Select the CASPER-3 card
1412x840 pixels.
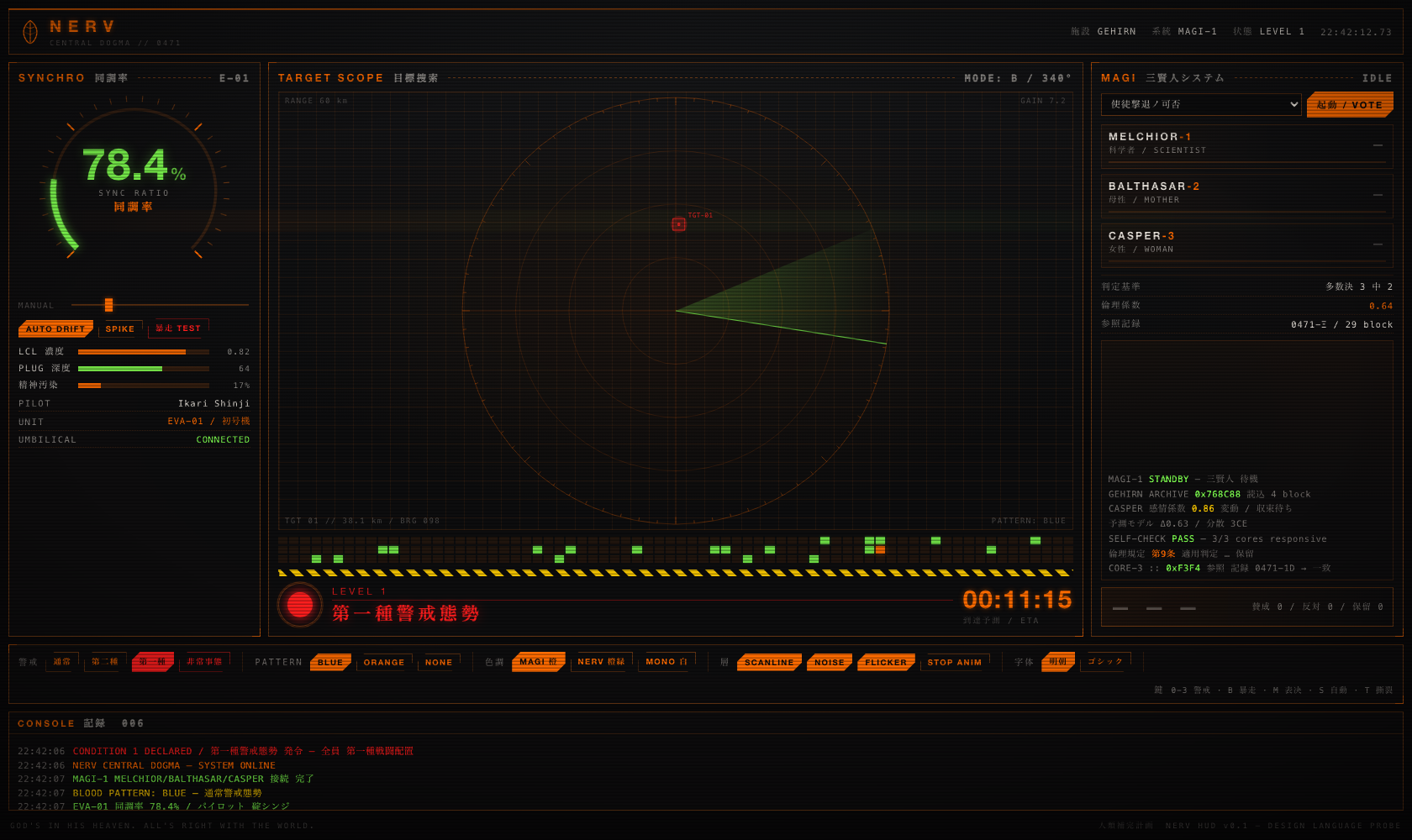coord(1246,244)
